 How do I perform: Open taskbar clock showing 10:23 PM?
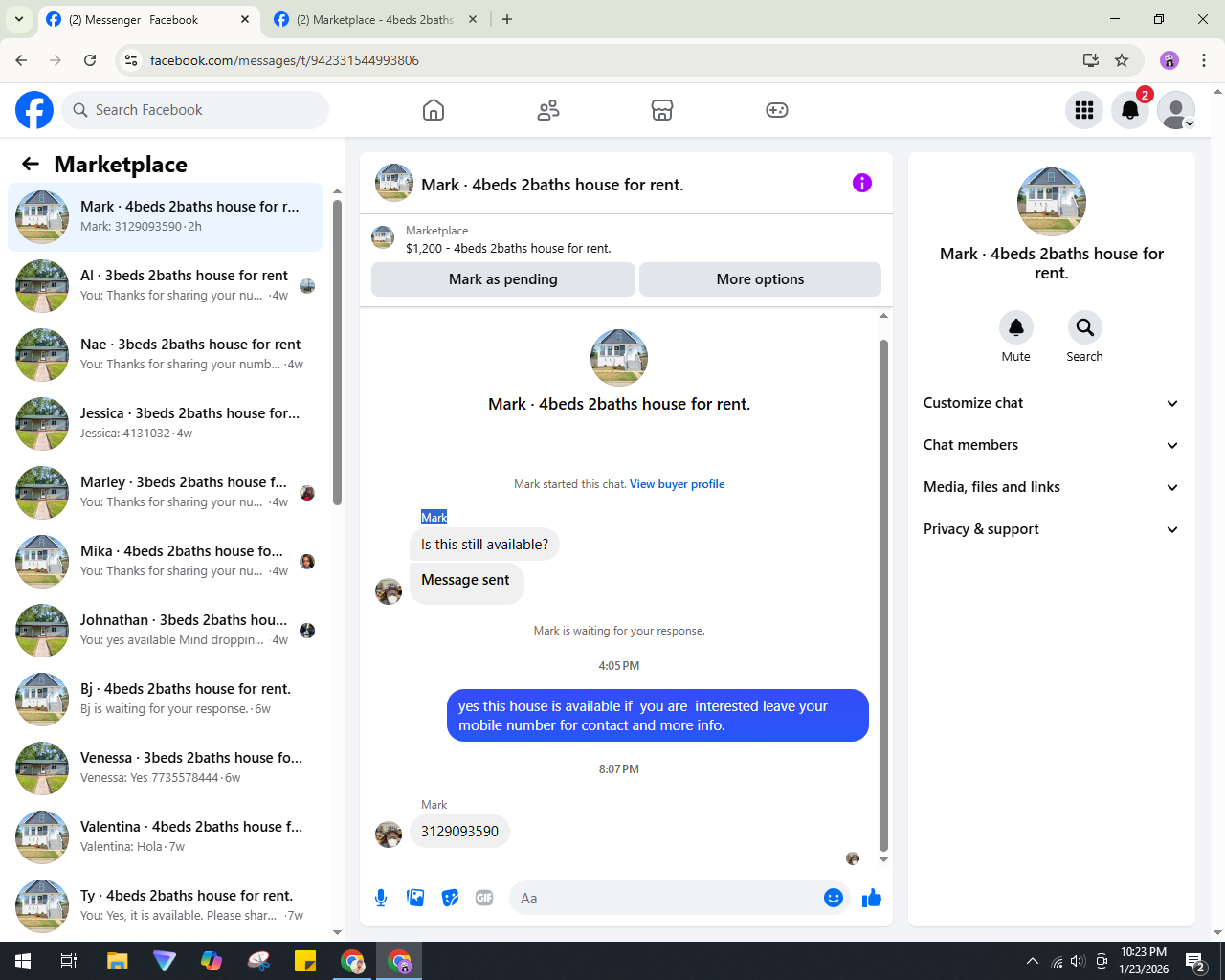[x=1144, y=961]
